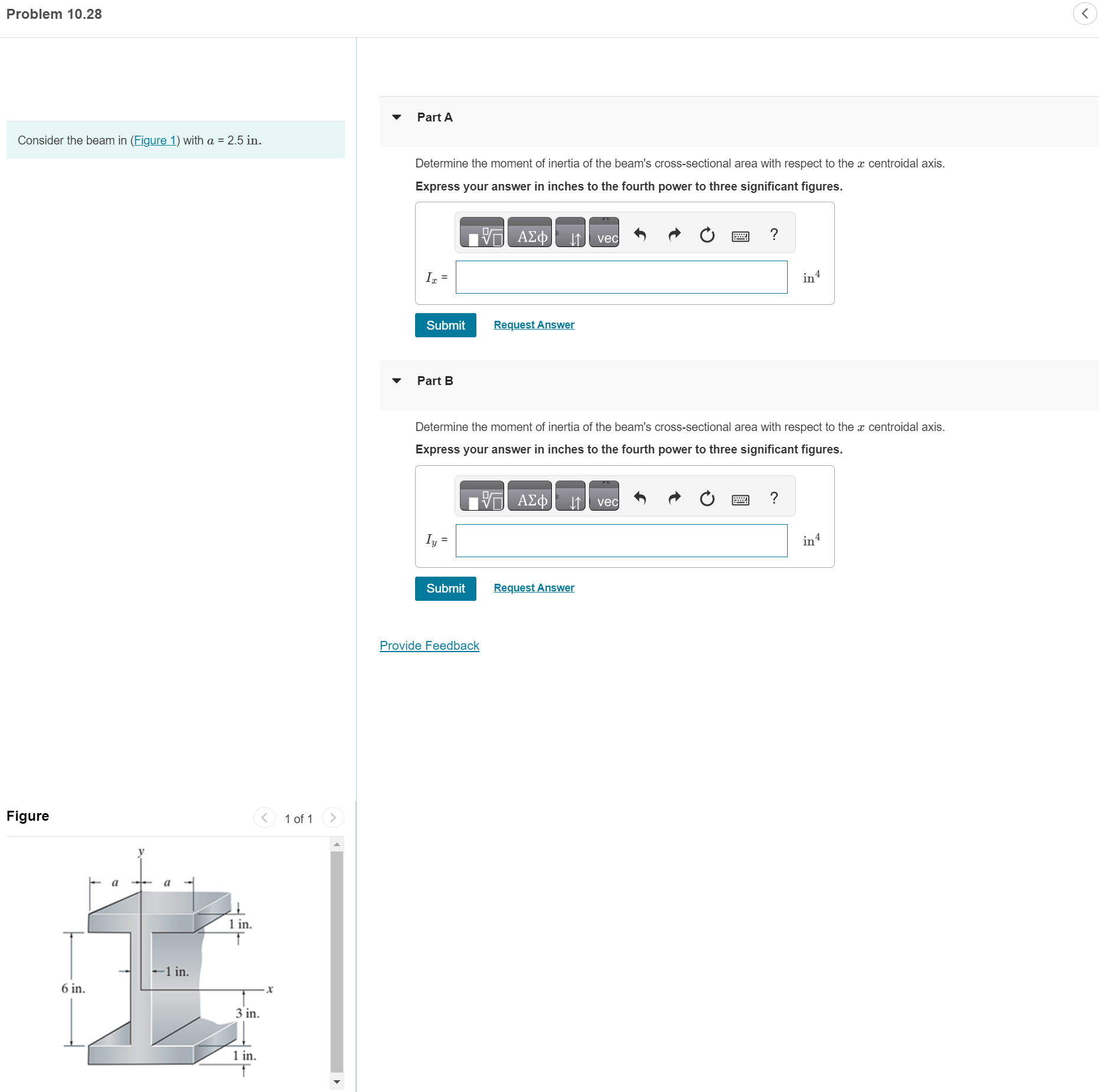The height and width of the screenshot is (1092, 1099).
Task: Click the Ix answer input field
Action: click(x=621, y=277)
